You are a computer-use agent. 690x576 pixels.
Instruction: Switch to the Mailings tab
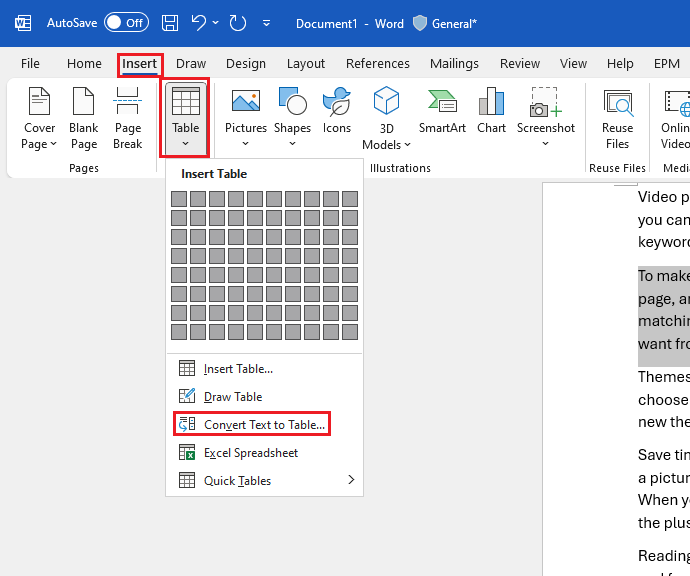pos(454,64)
